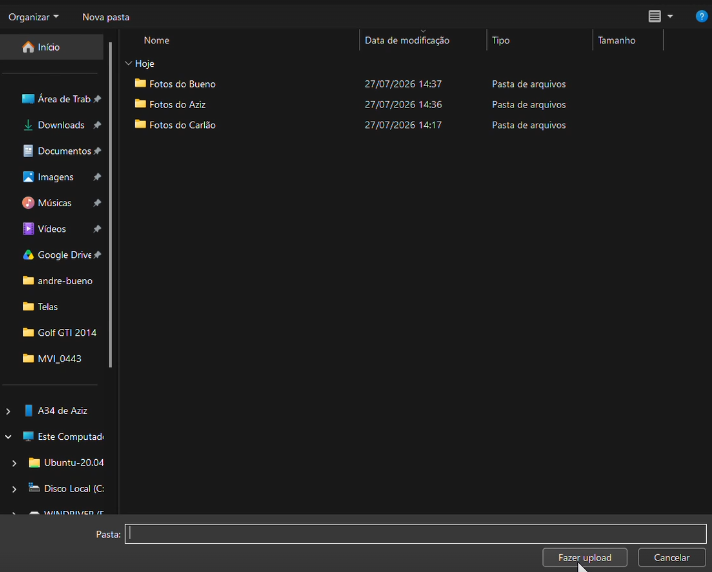This screenshot has height=572, width=712.
Task: Open the Organizar dropdown menu
Action: [x=33, y=17]
